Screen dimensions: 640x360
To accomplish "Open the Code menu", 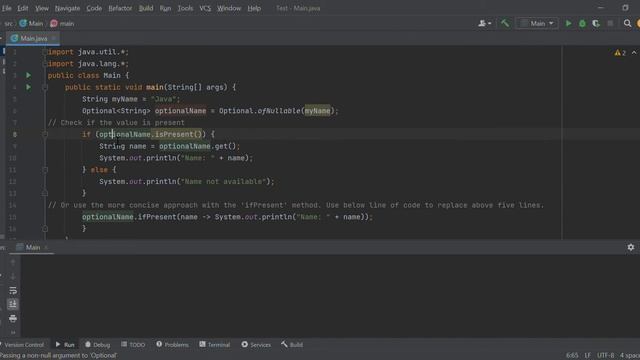I will 94,8.
